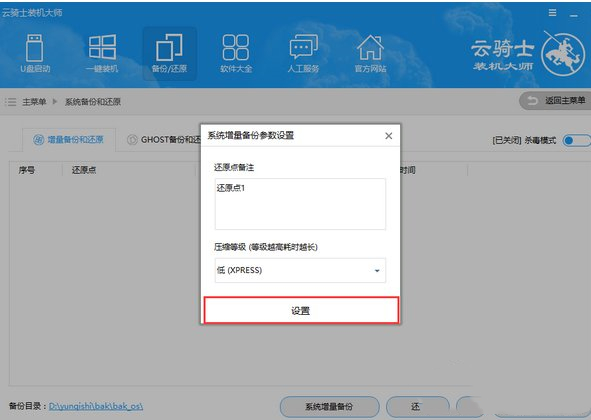Click the 系统备份和还原 breadcrumb

93,102
